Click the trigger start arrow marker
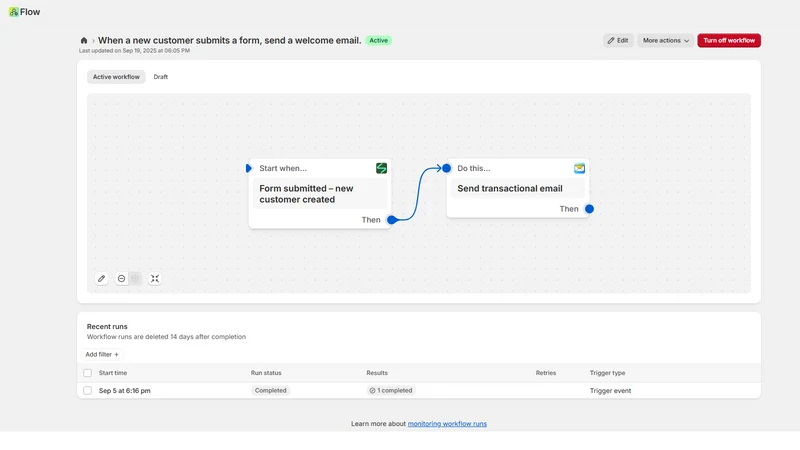The height and width of the screenshot is (450, 800). [x=248, y=168]
